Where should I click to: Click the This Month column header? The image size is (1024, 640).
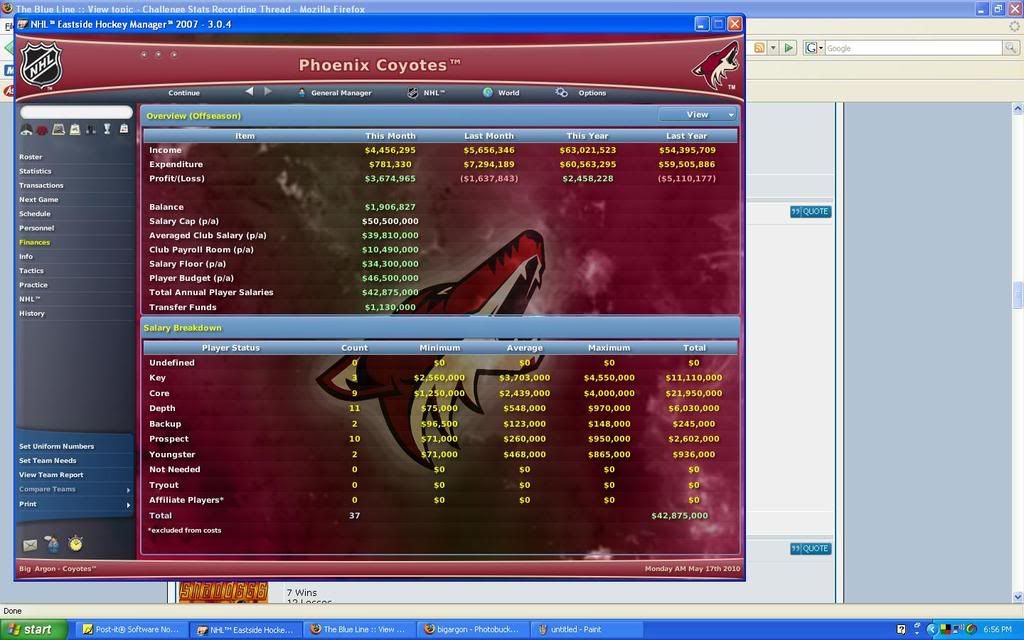click(x=391, y=136)
